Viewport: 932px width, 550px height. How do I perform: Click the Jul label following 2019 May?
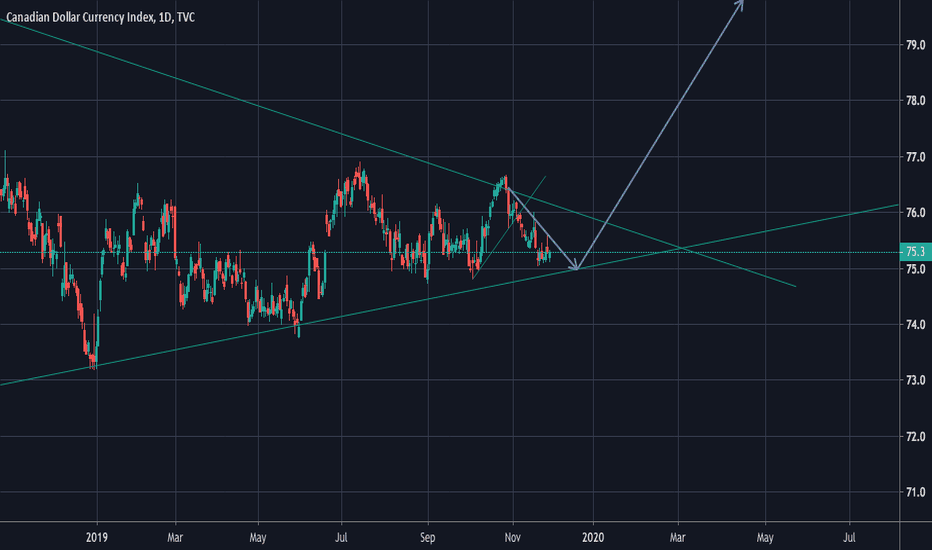click(341, 538)
